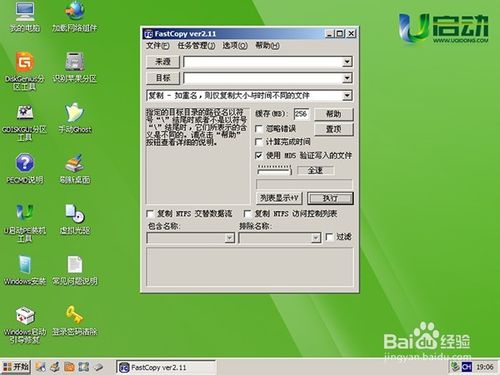Image resolution: width=500 pixels, height=375 pixels.
Task: Click the refresh desktop icon
Action: click(74, 168)
